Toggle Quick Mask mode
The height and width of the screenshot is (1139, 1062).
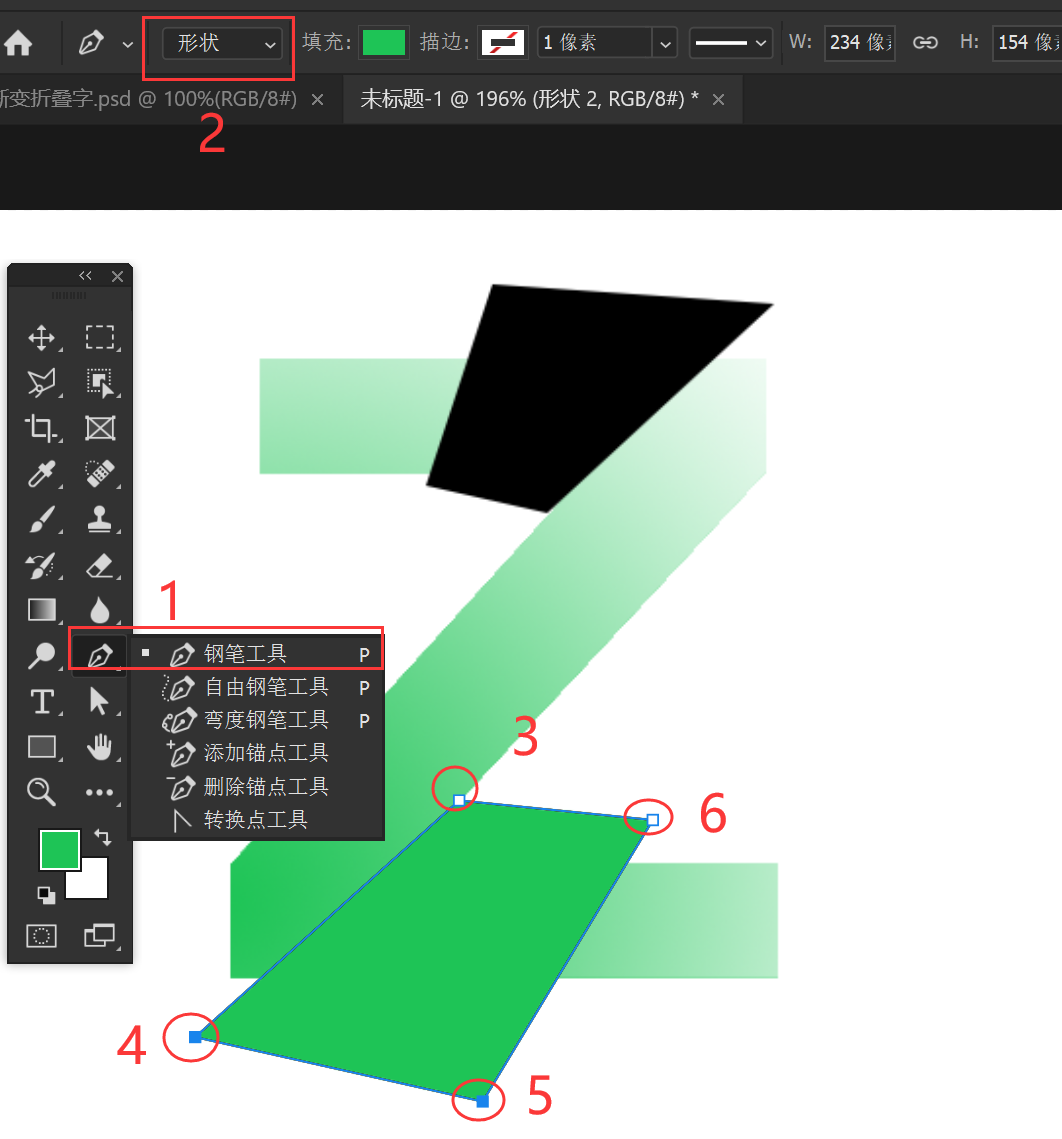[41, 936]
